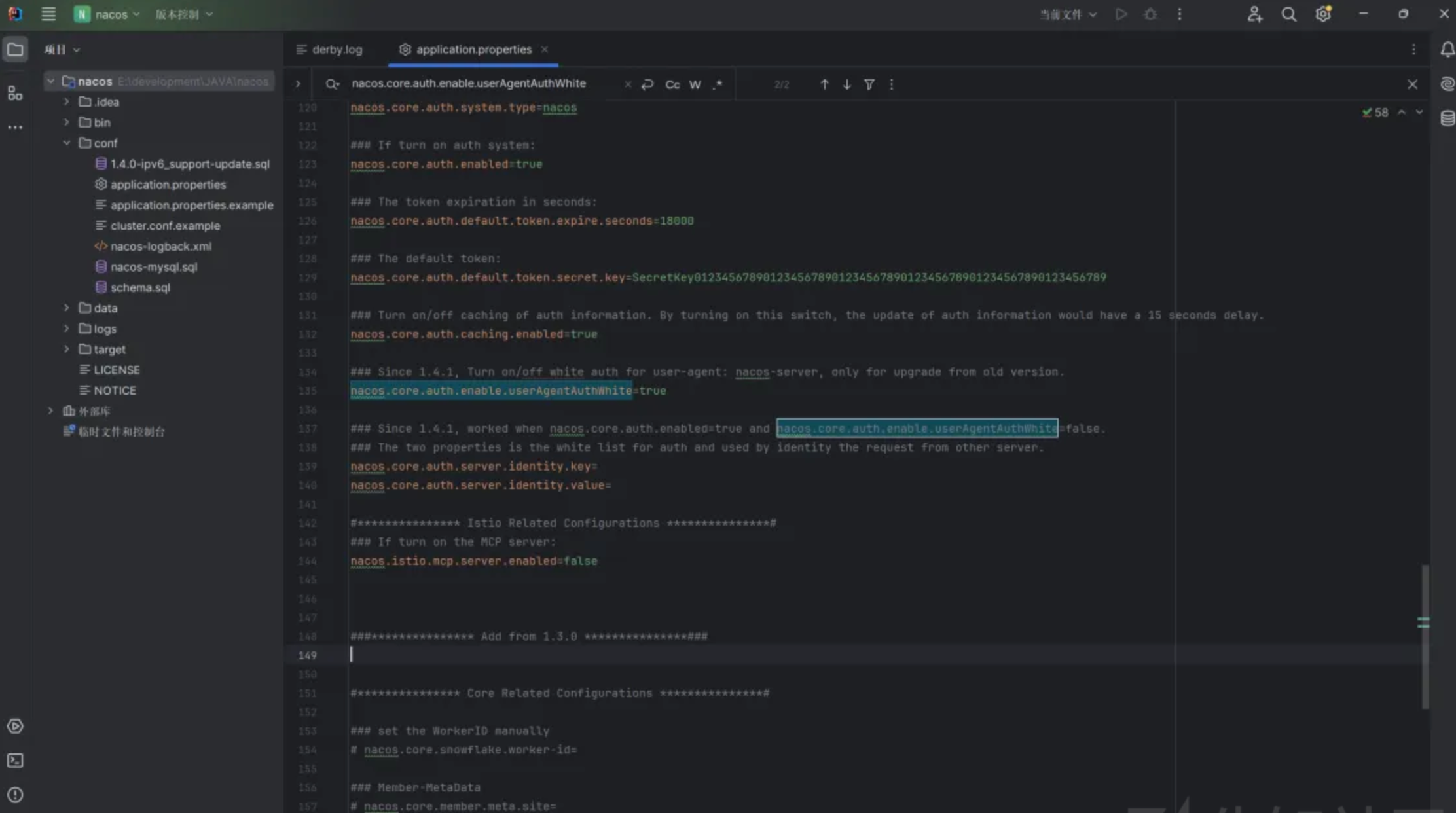Jump to the previous search occurrence
Screen dimensions: 1456x813
click(x=824, y=84)
